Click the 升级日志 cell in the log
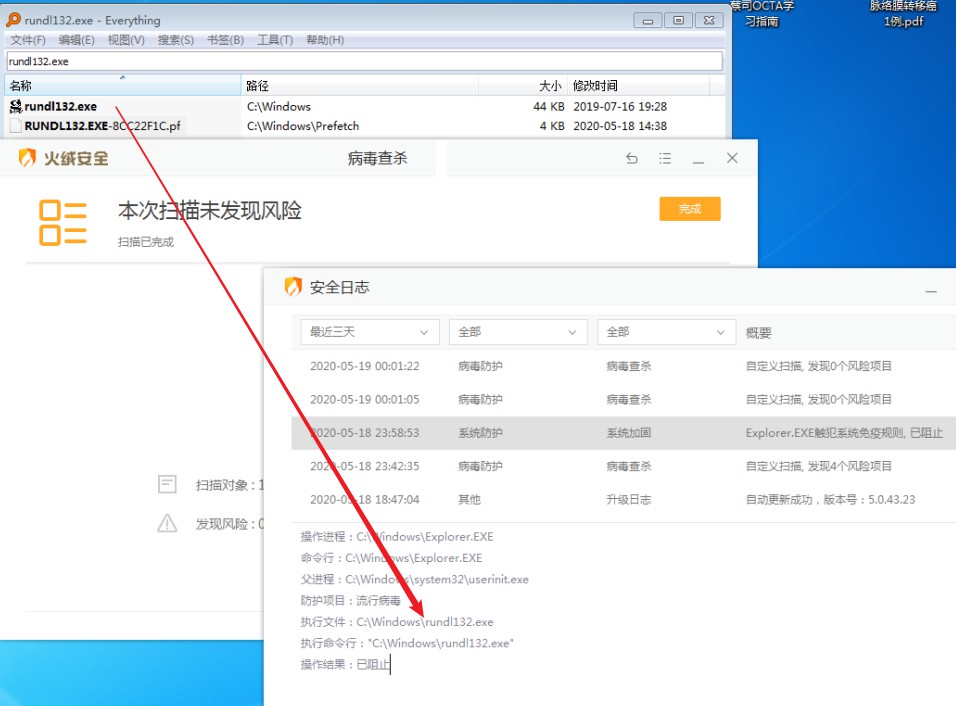The image size is (956, 706). (629, 499)
